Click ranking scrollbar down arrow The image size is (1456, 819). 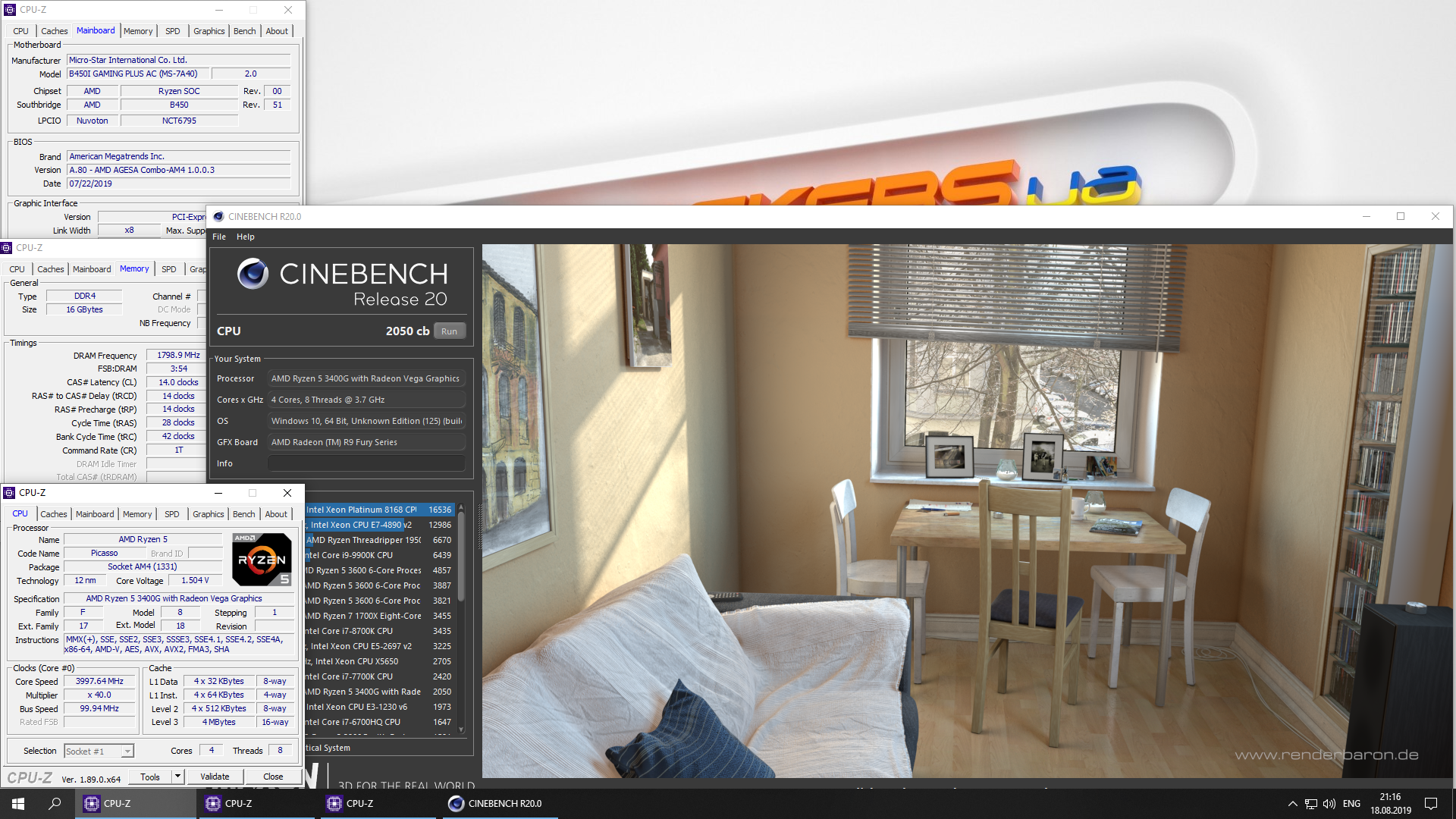(x=461, y=730)
